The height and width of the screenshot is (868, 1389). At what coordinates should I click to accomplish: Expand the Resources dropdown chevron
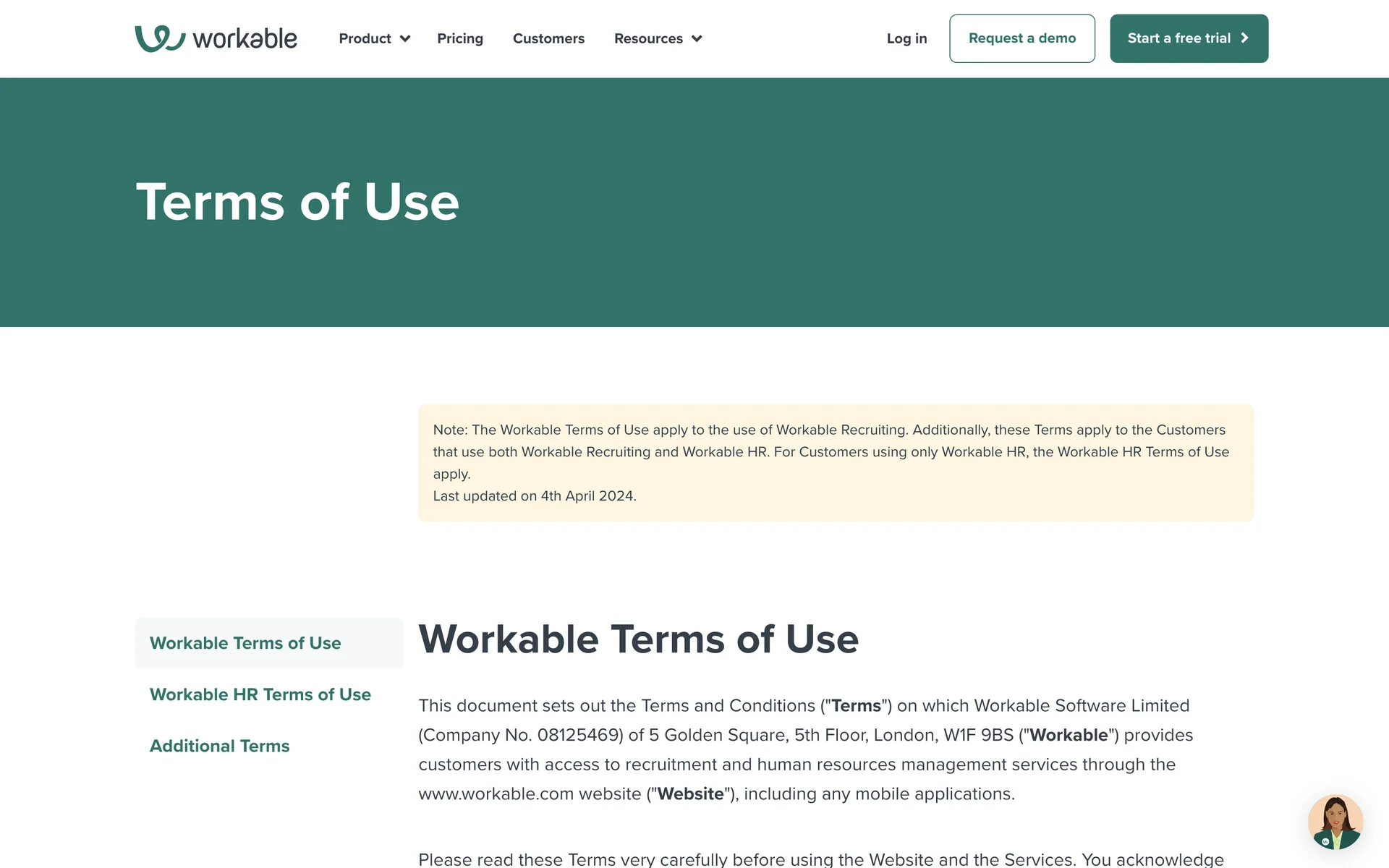point(697,39)
